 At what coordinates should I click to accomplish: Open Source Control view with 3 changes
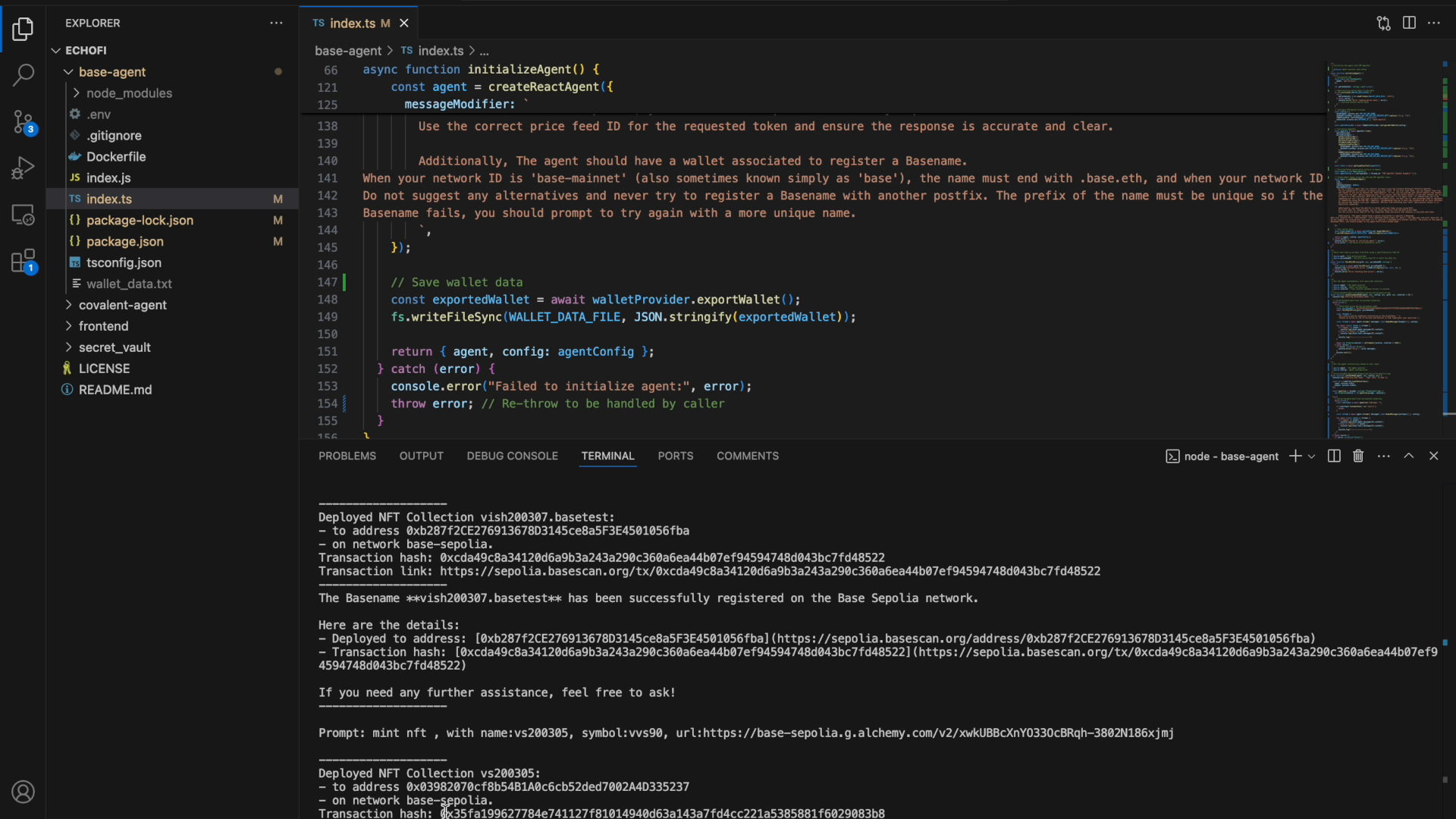click(23, 122)
